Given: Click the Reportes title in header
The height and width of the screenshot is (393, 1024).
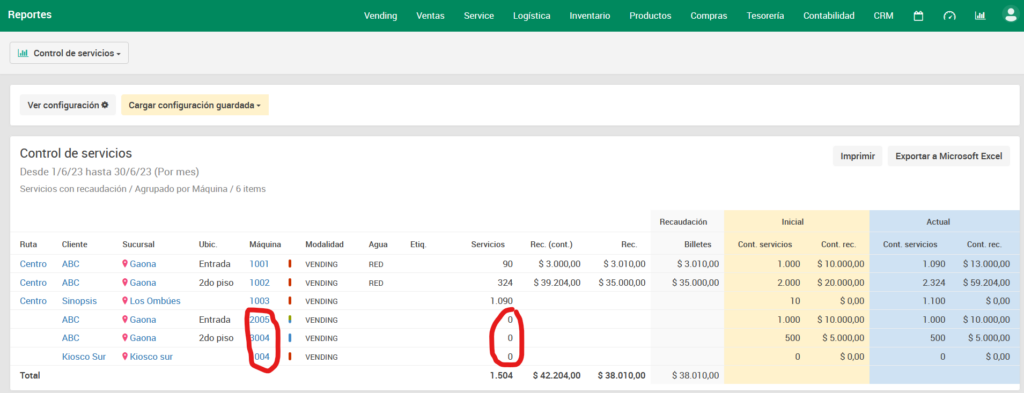Looking at the screenshot, I should click(x=29, y=14).
